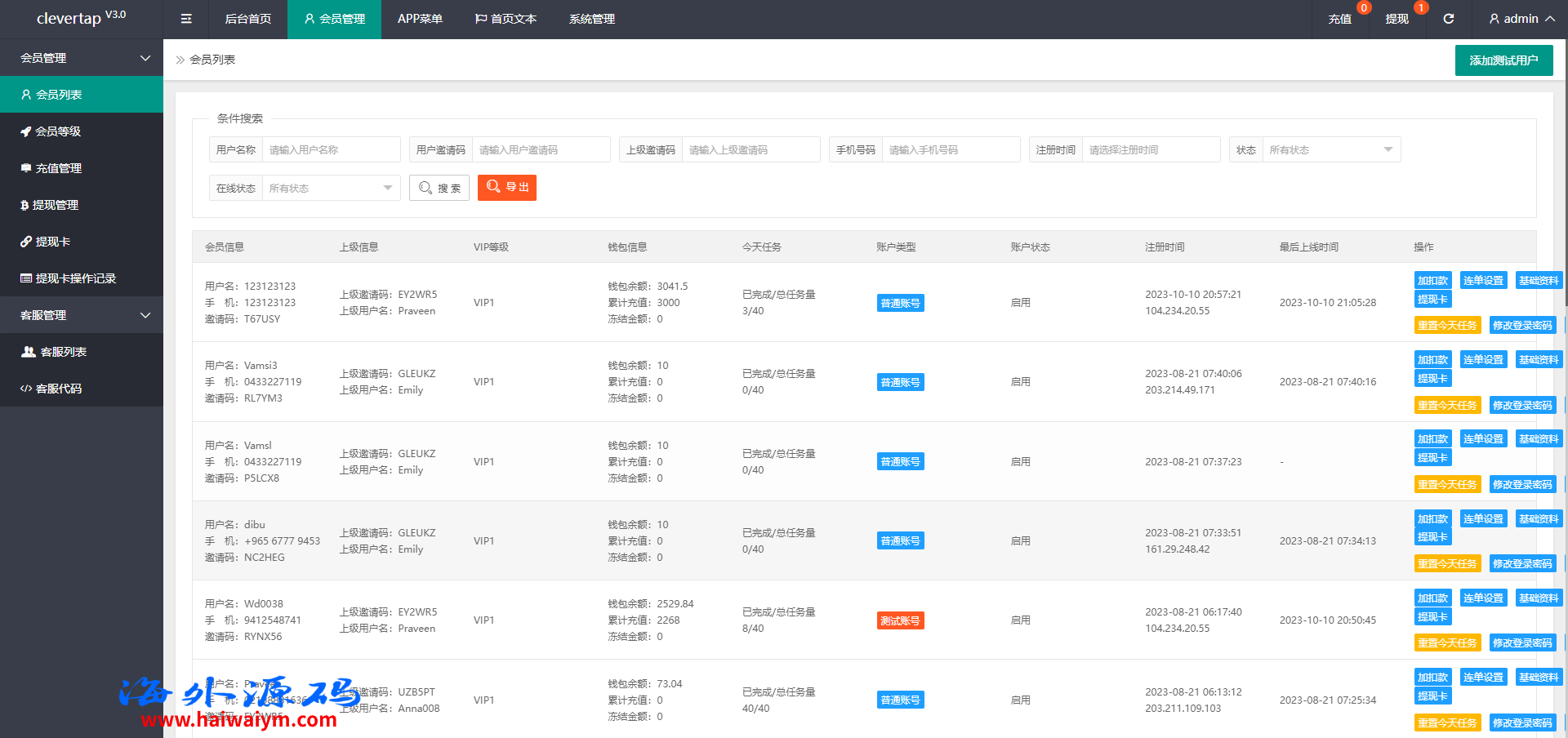Switch to the 系统管理 tab
This screenshot has height=738, width=1568.
[x=591, y=19]
